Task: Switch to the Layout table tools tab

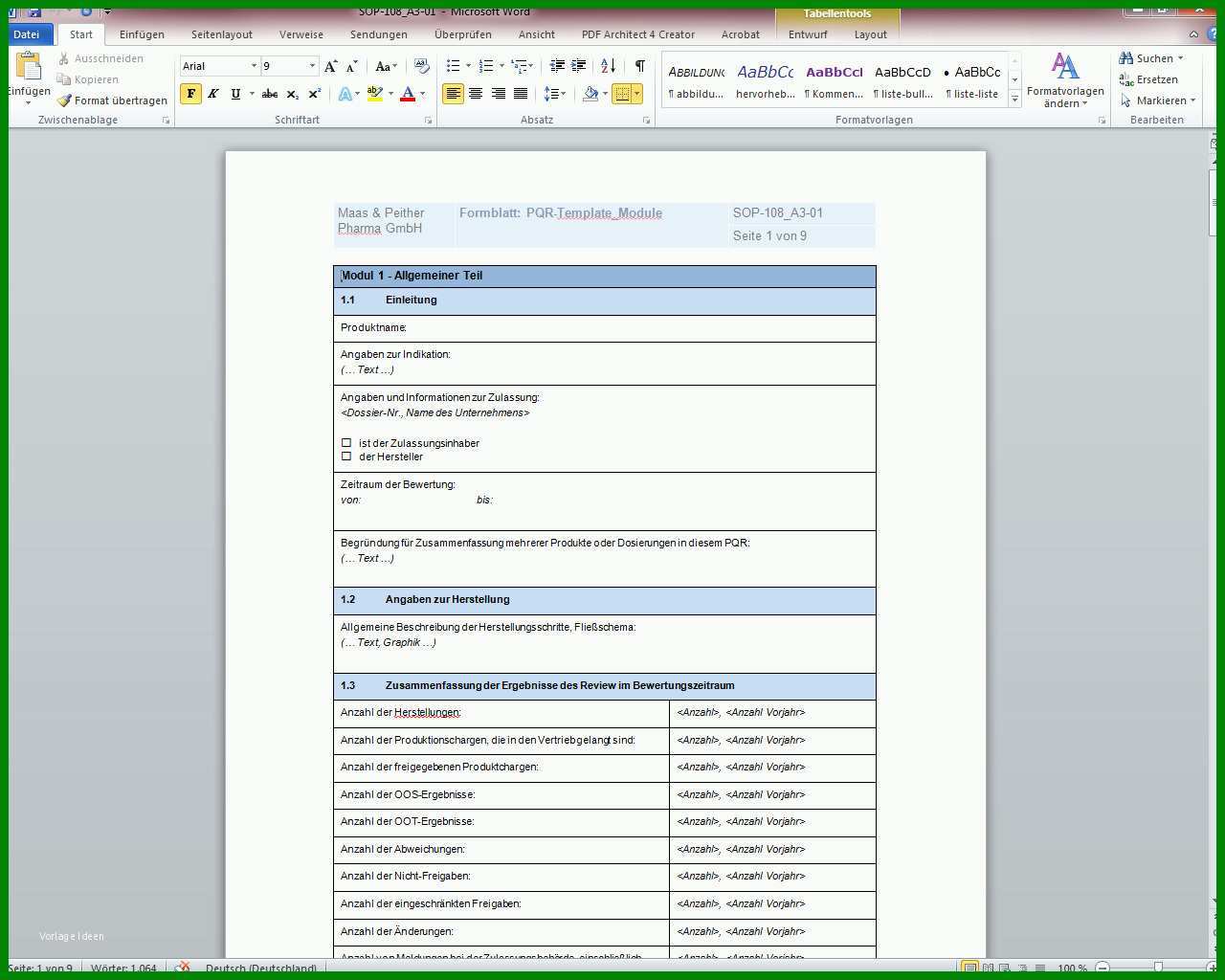Action: (x=870, y=34)
